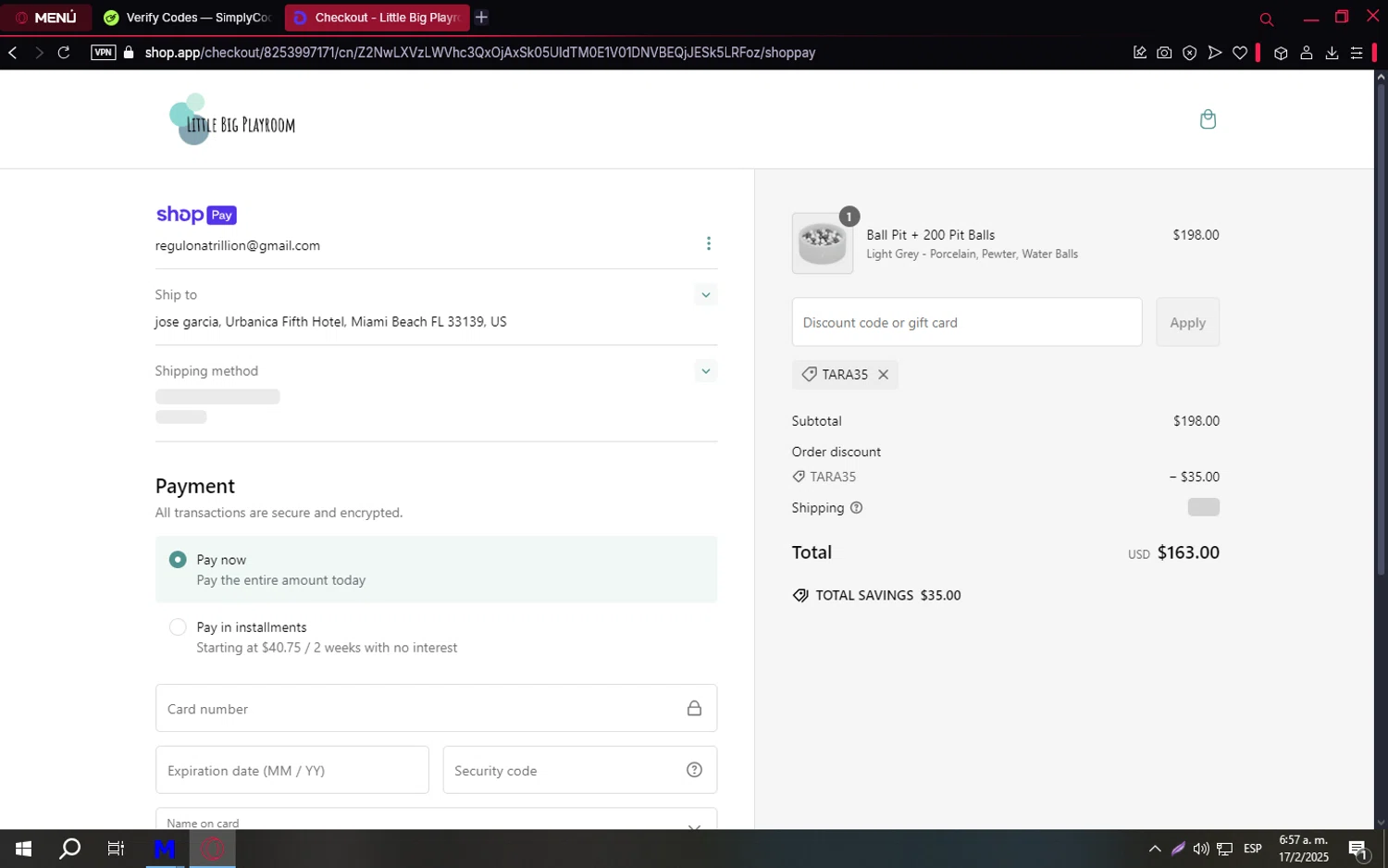The height and width of the screenshot is (868, 1388).
Task: Remove the TARA35 discount code
Action: pyautogui.click(x=883, y=375)
